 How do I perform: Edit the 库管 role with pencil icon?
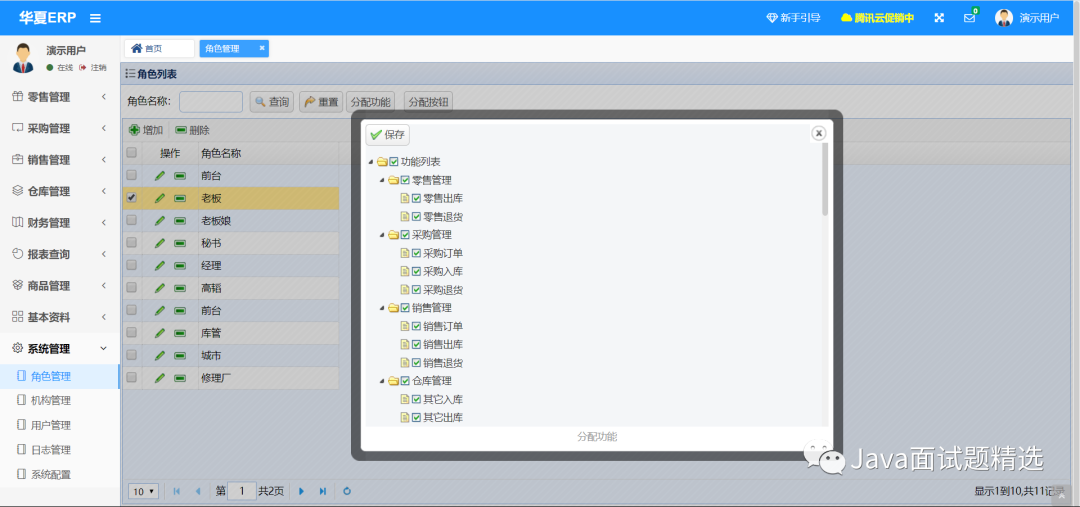[x=160, y=333]
